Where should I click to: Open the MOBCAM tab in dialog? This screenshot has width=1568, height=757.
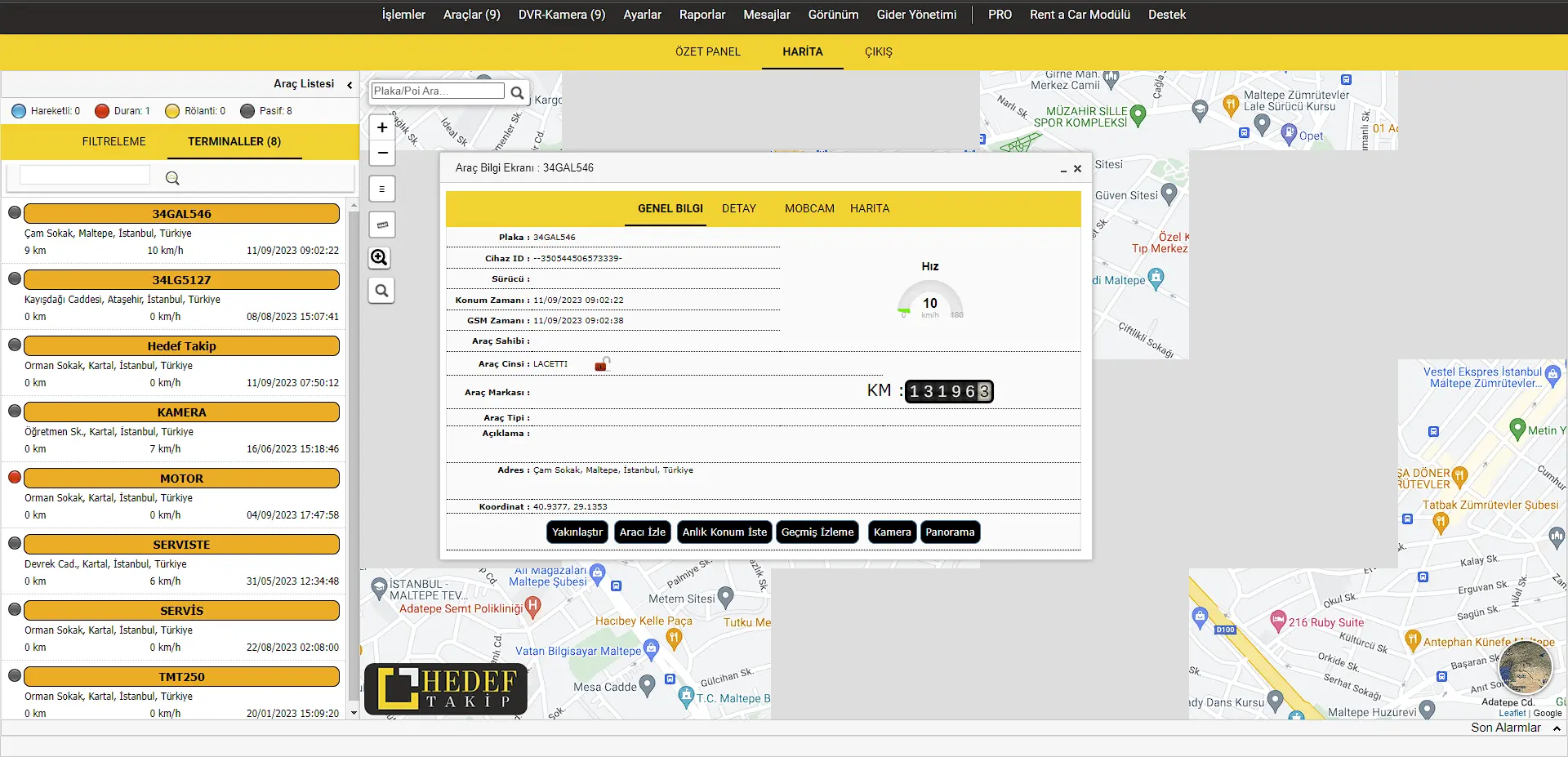(809, 208)
